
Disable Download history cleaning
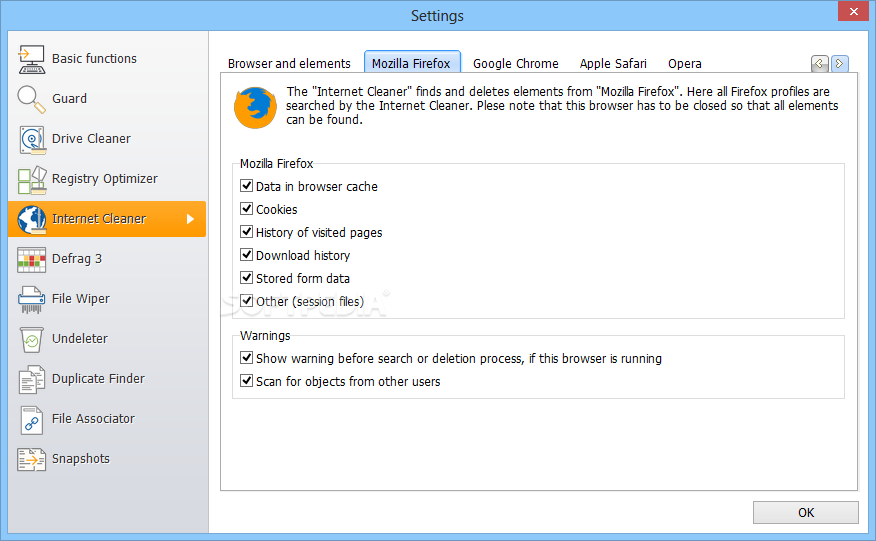click(x=246, y=254)
